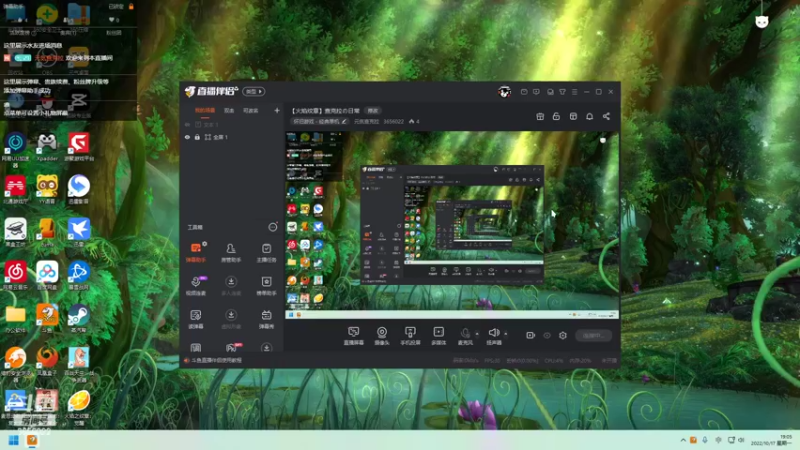The image size is (800, 450).
Task: Open the notification bell in the stream header
Action: 589,116
